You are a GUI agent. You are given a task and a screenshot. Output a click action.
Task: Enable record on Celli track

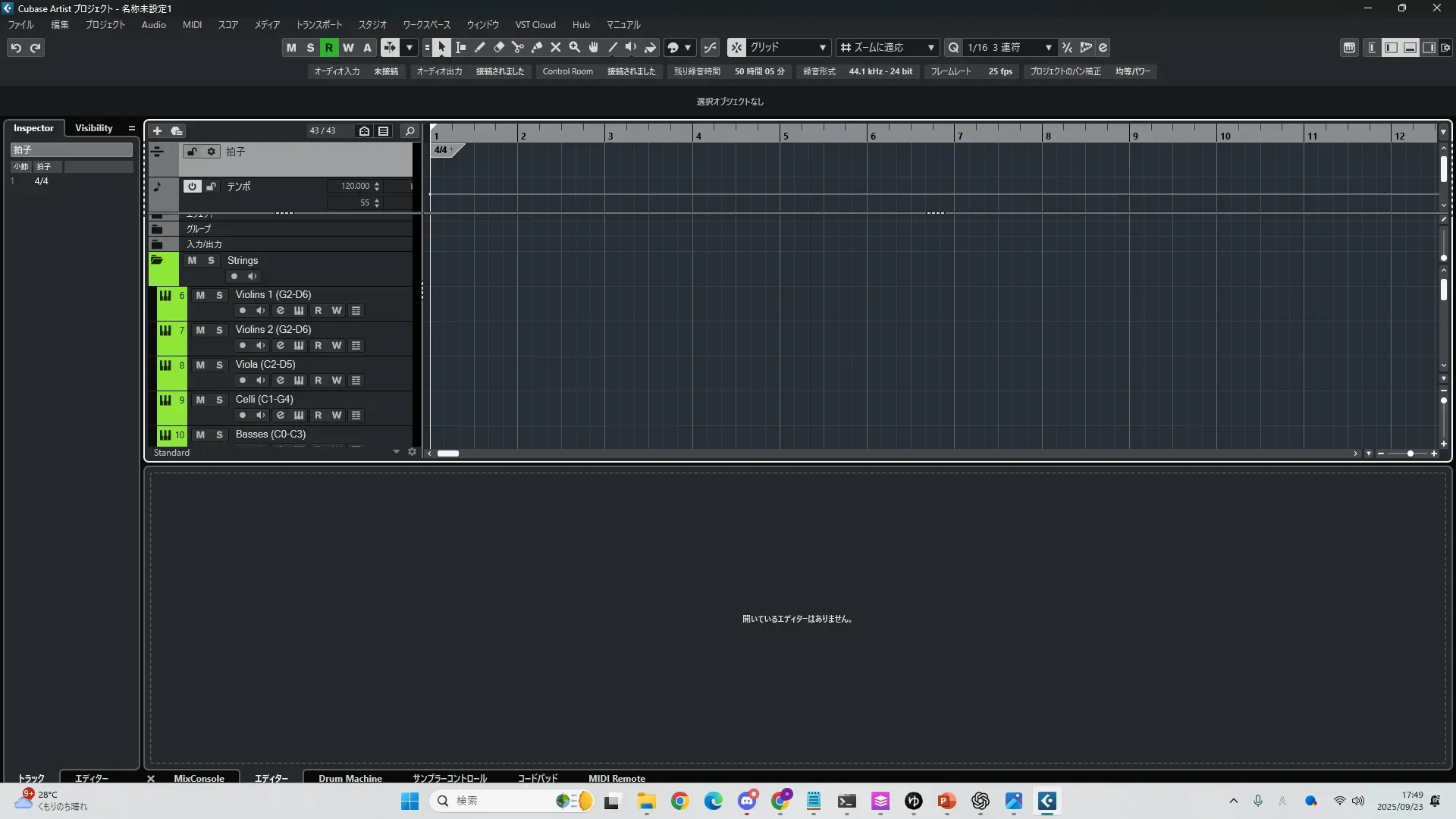point(243,416)
